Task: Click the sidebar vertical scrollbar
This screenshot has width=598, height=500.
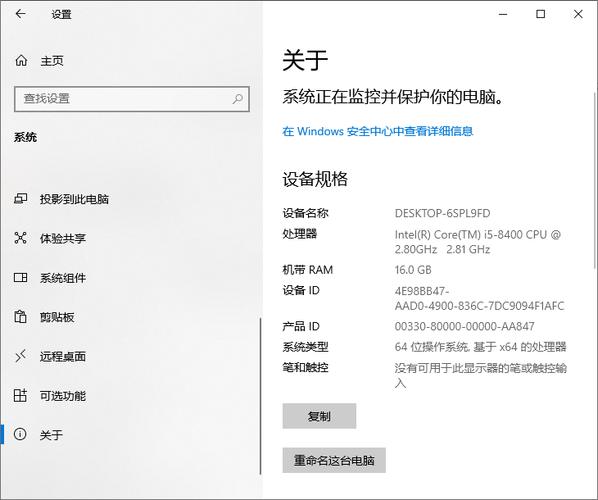Action: click(x=260, y=395)
